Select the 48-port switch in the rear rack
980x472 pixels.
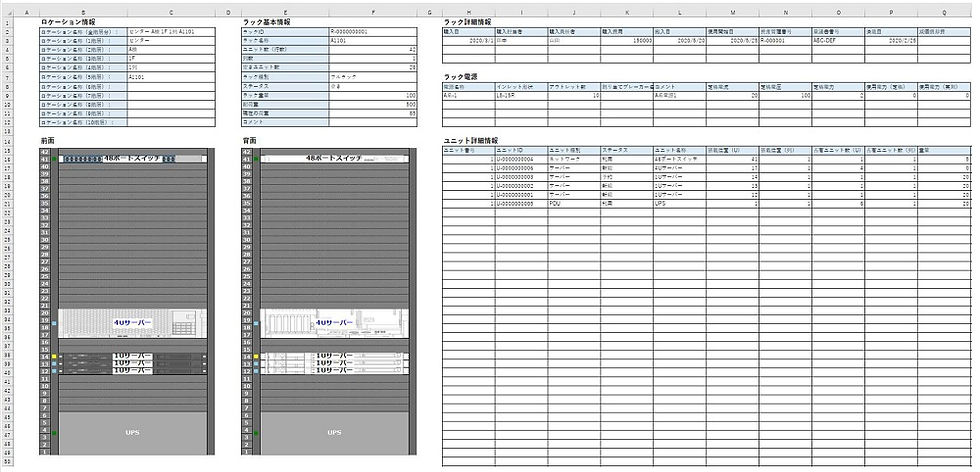334,159
